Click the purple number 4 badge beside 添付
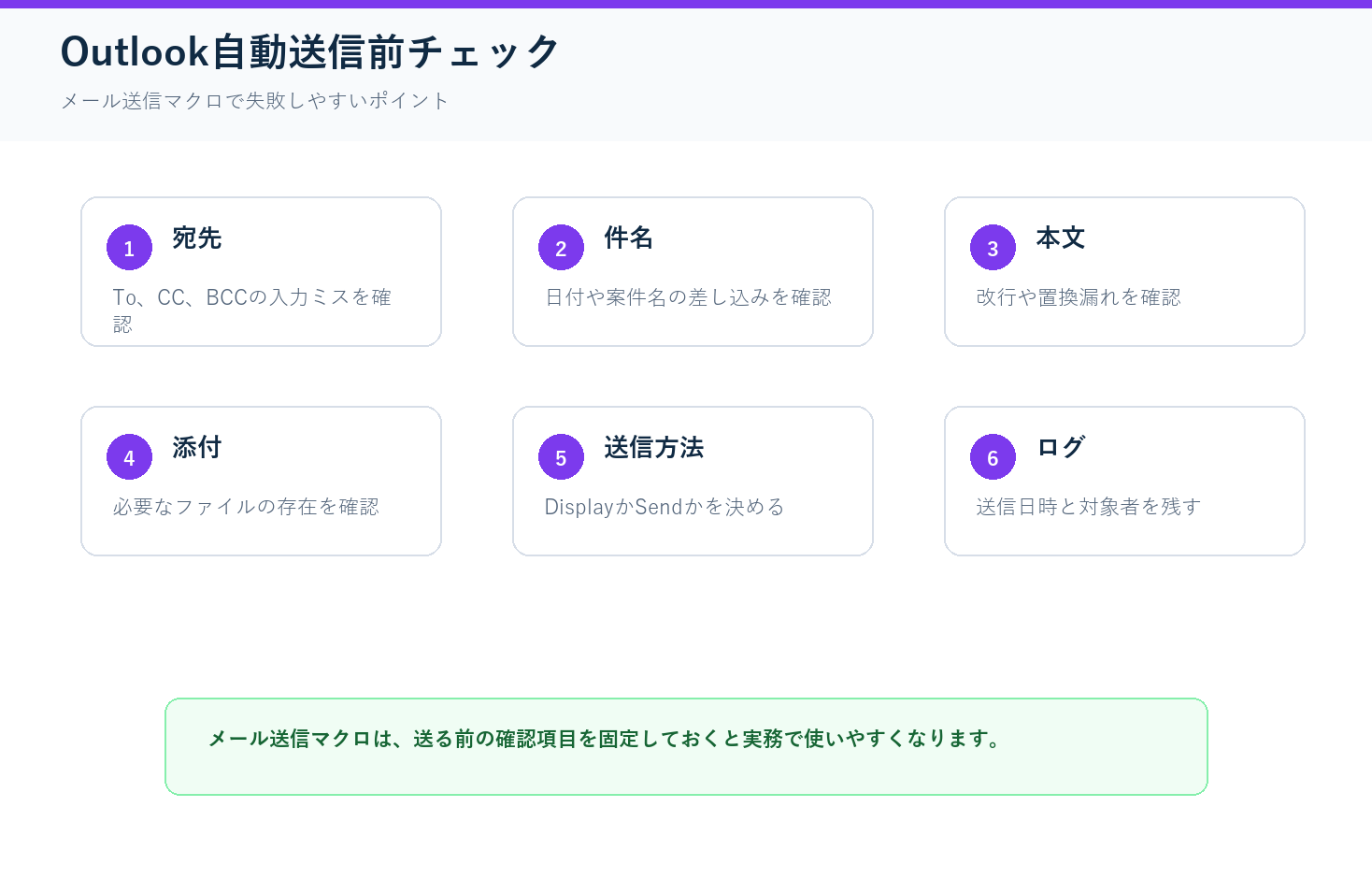The image size is (1372, 879). 129,457
